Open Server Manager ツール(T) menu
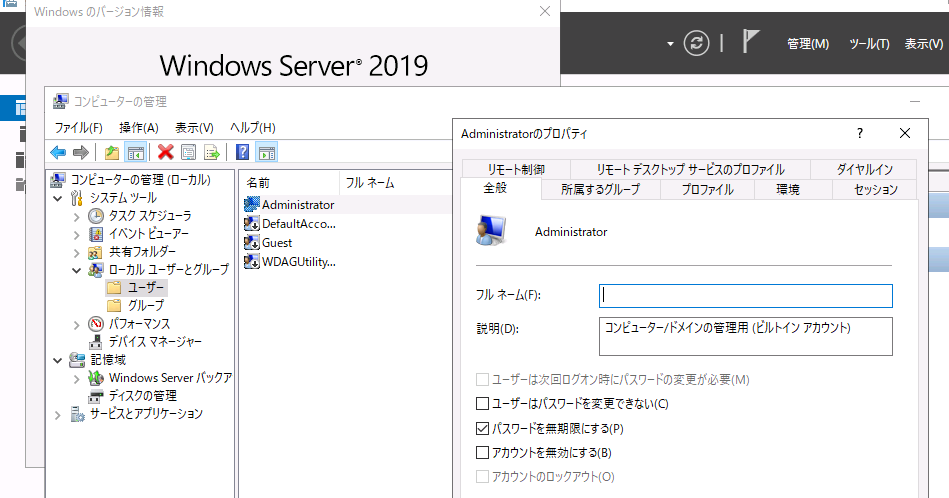This screenshot has height=498, width=949. pos(869,44)
